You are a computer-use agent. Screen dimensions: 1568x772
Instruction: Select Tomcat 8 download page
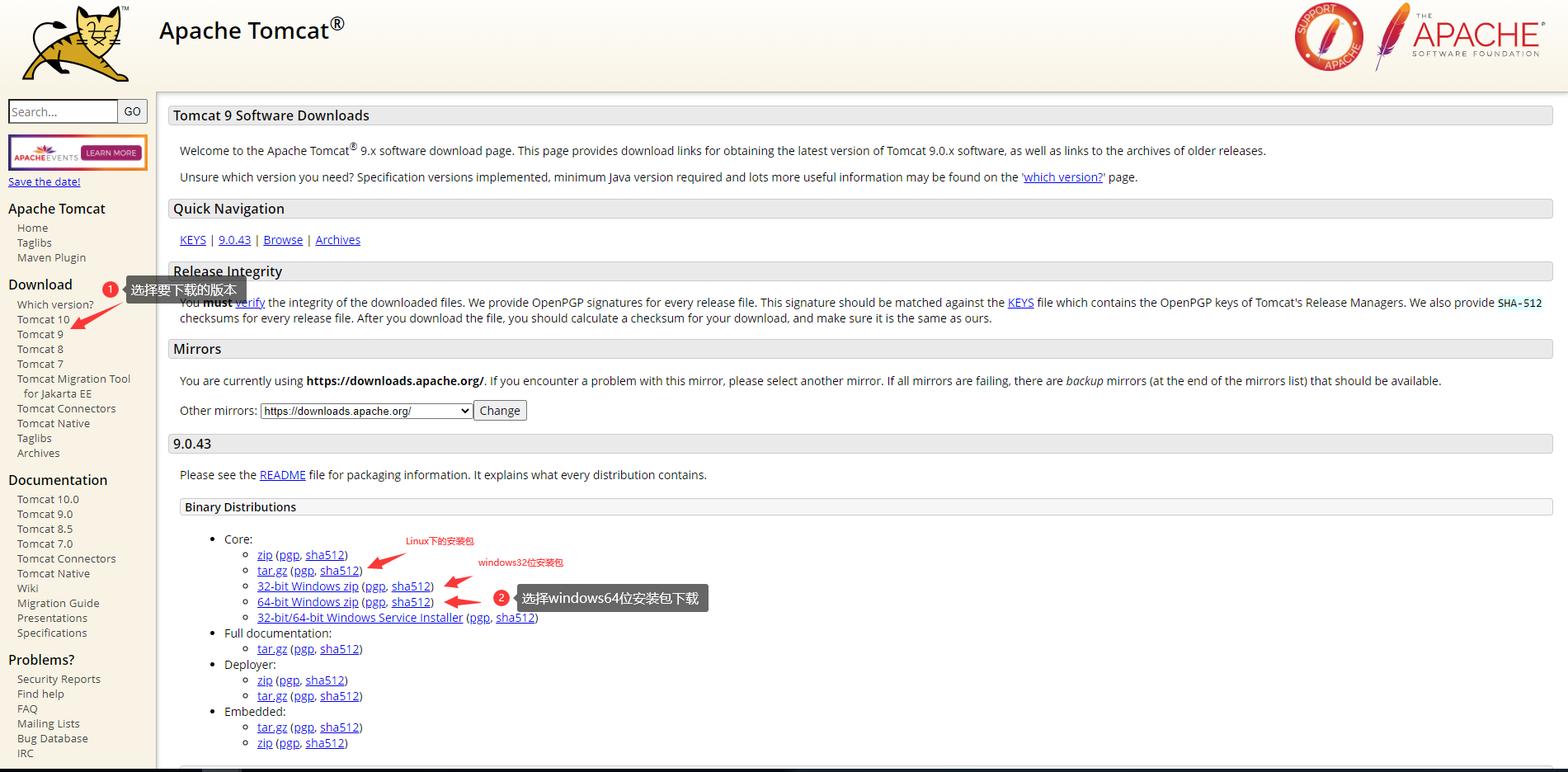(x=40, y=350)
